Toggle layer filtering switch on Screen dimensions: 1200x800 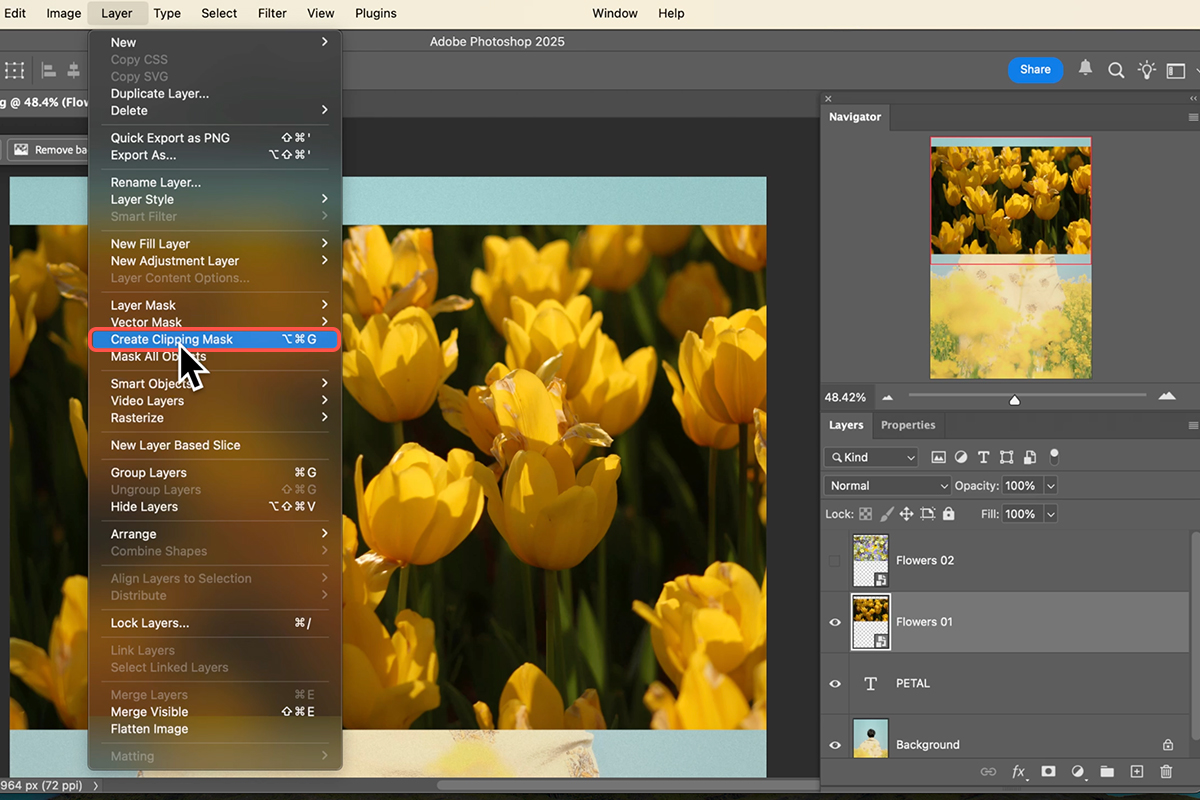click(1054, 456)
